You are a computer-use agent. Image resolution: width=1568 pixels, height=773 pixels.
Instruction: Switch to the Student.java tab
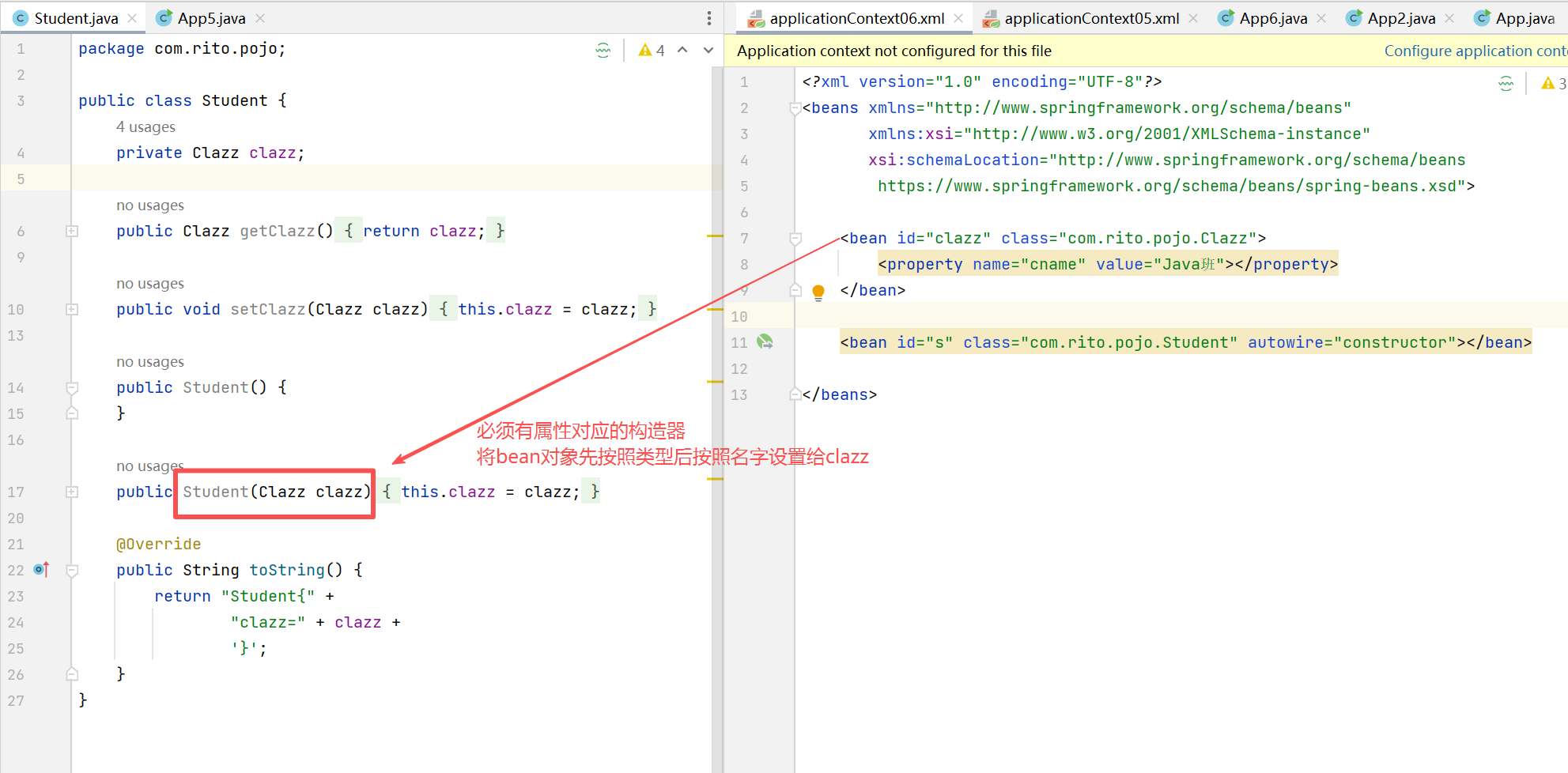click(76, 18)
